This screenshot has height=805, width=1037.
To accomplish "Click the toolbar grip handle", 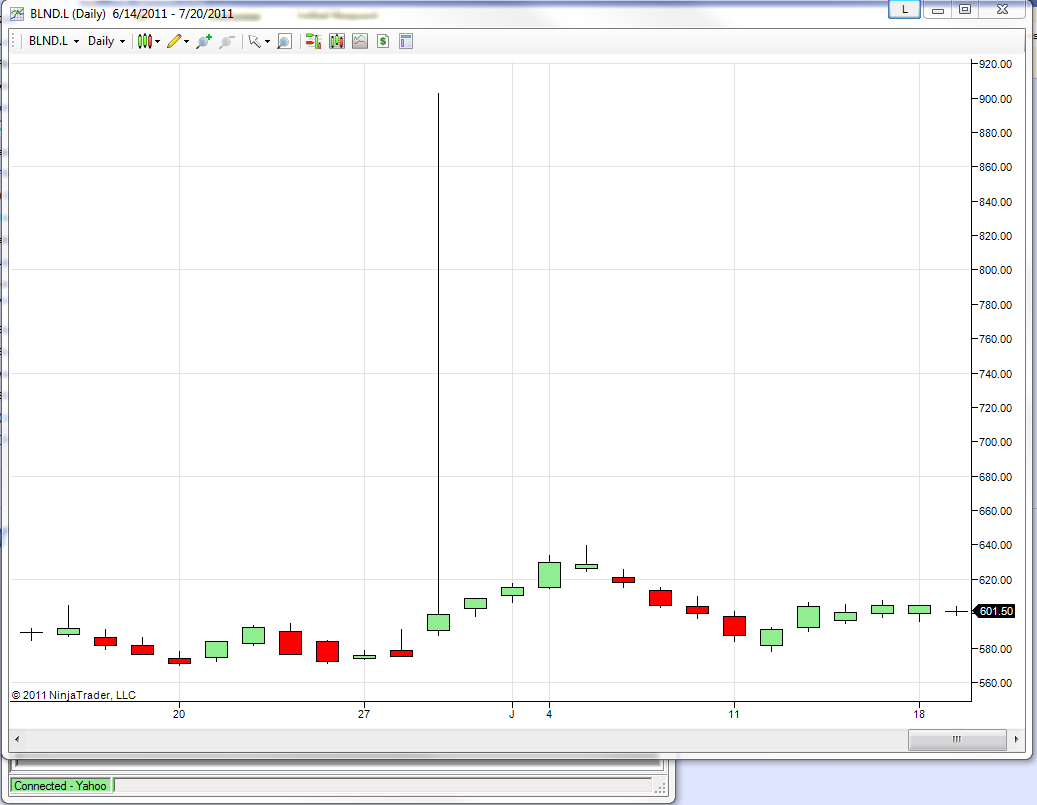I will tap(13, 41).
